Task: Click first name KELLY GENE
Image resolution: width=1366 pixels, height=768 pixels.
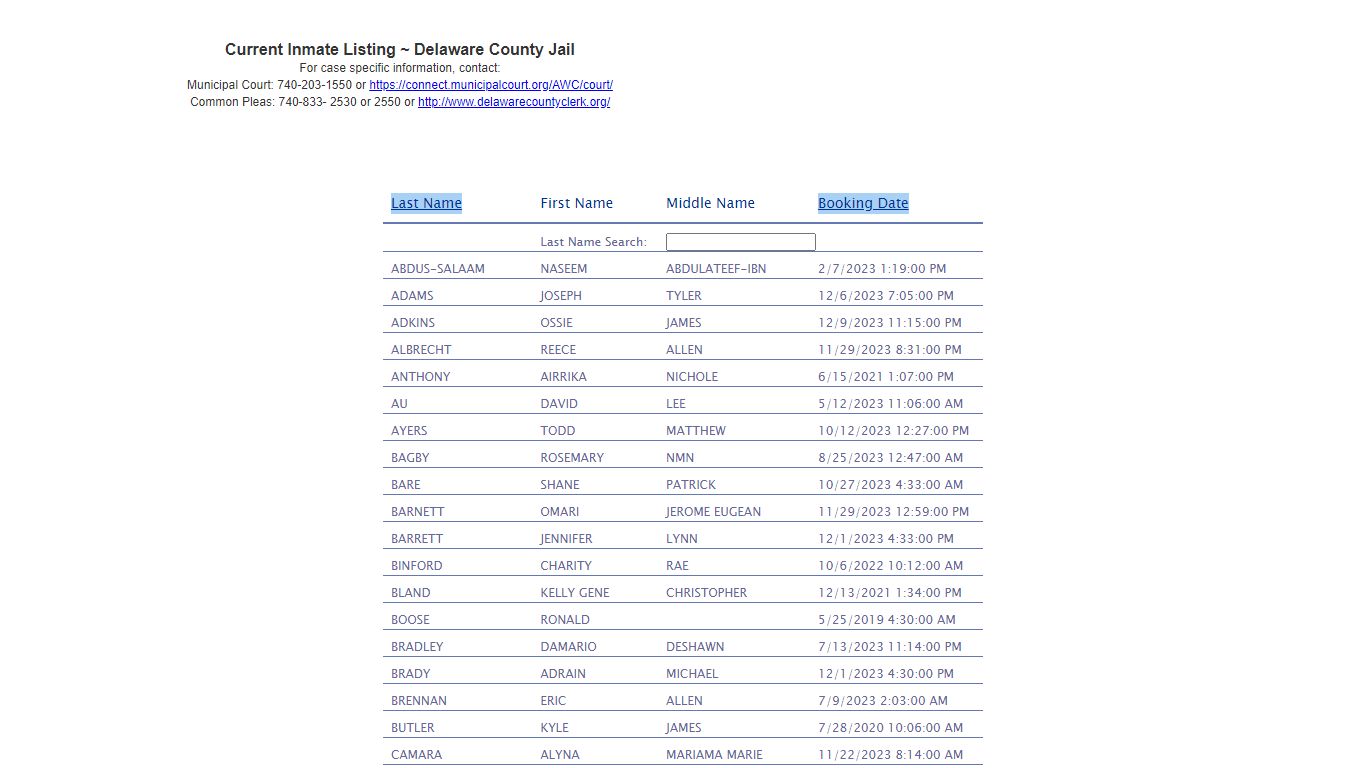Action: 575,593
